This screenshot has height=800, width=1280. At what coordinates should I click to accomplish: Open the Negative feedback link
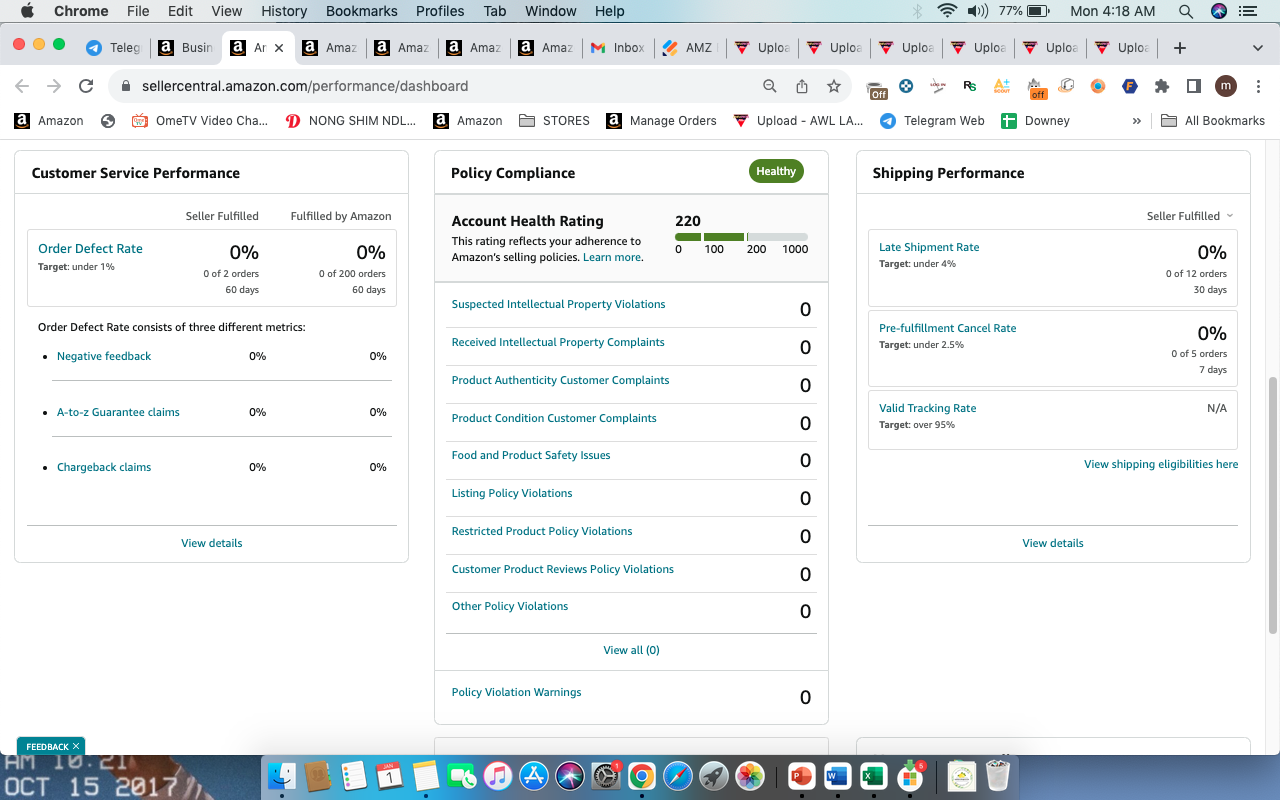point(104,356)
